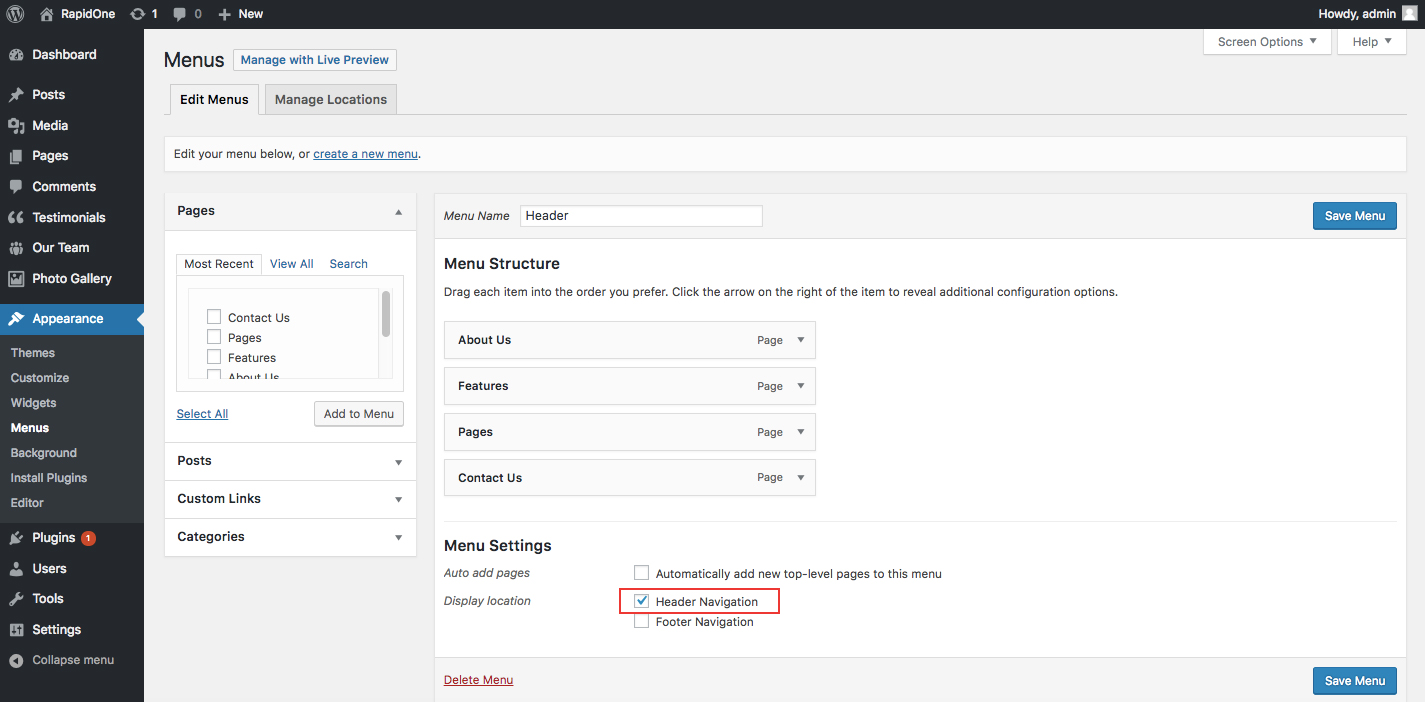Expand the Features menu item options
Image resolution: width=1425 pixels, height=702 pixels.
point(800,386)
